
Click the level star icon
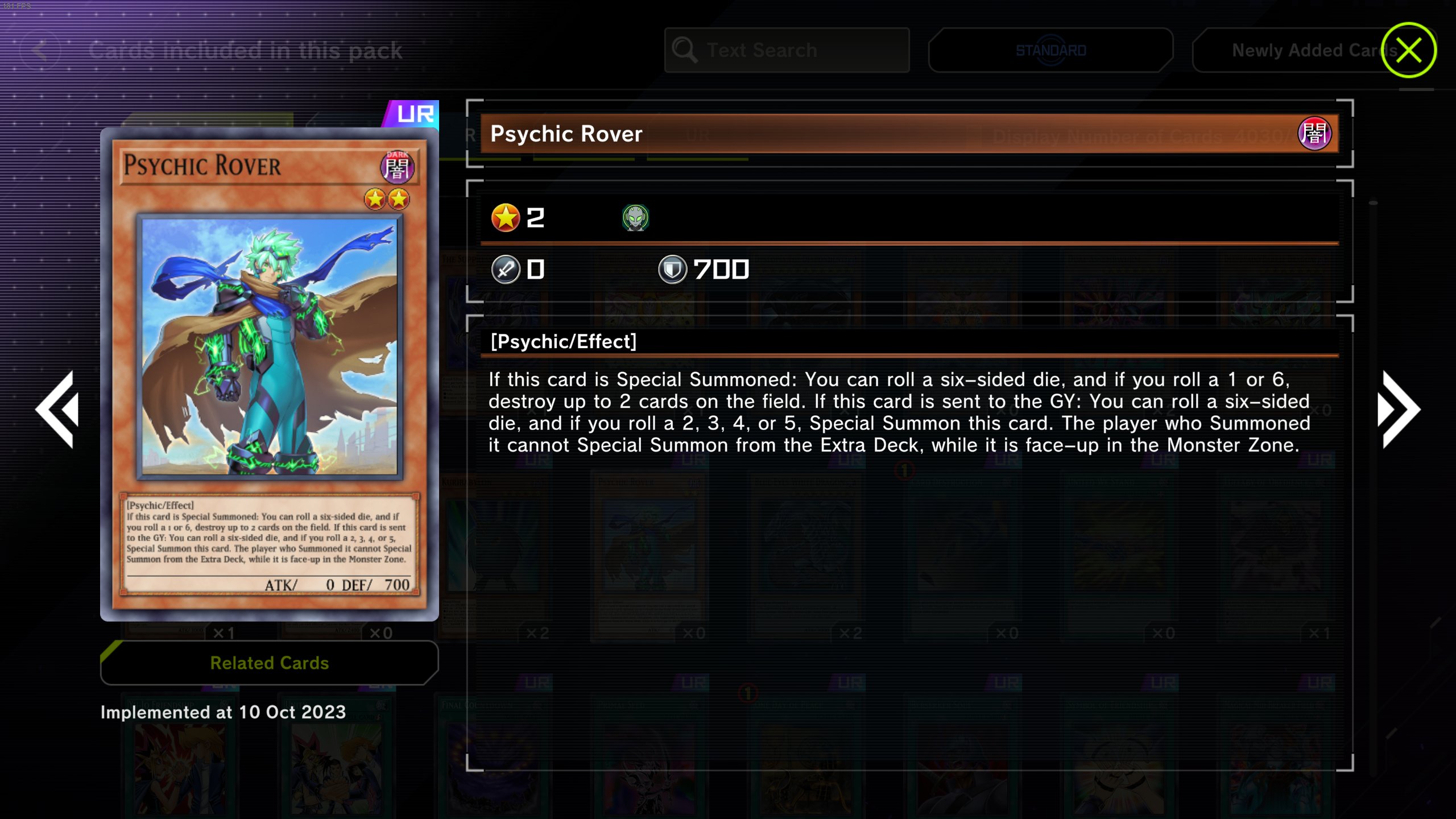505,218
